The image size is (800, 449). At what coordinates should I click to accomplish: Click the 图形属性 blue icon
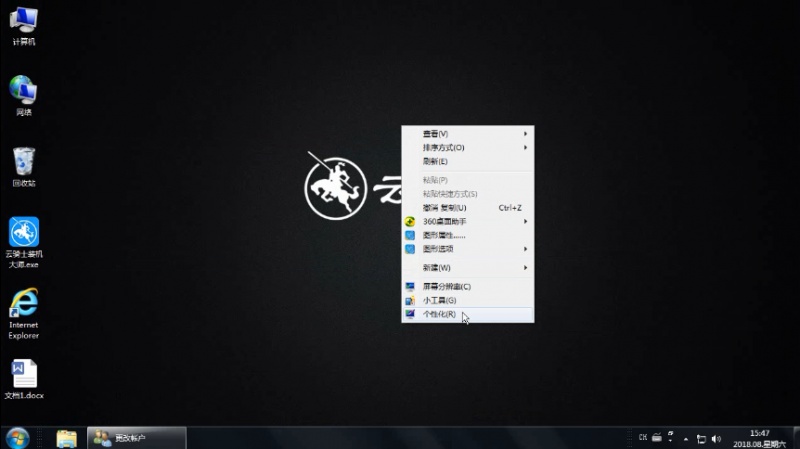click(x=410, y=235)
